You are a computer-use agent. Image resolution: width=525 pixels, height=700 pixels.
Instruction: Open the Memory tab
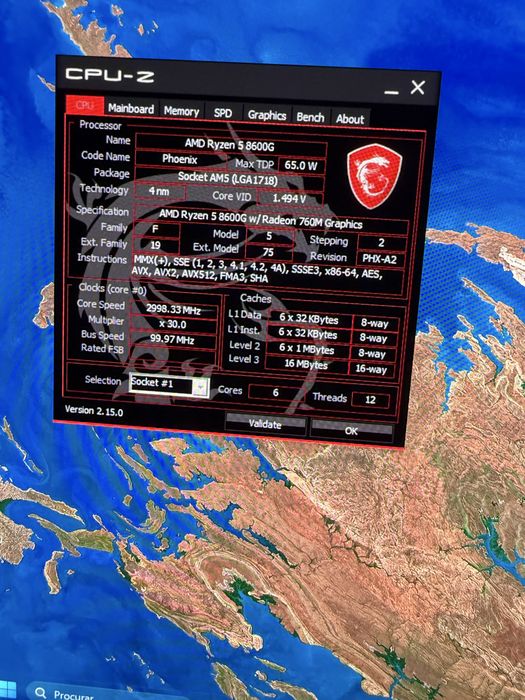tap(181, 111)
